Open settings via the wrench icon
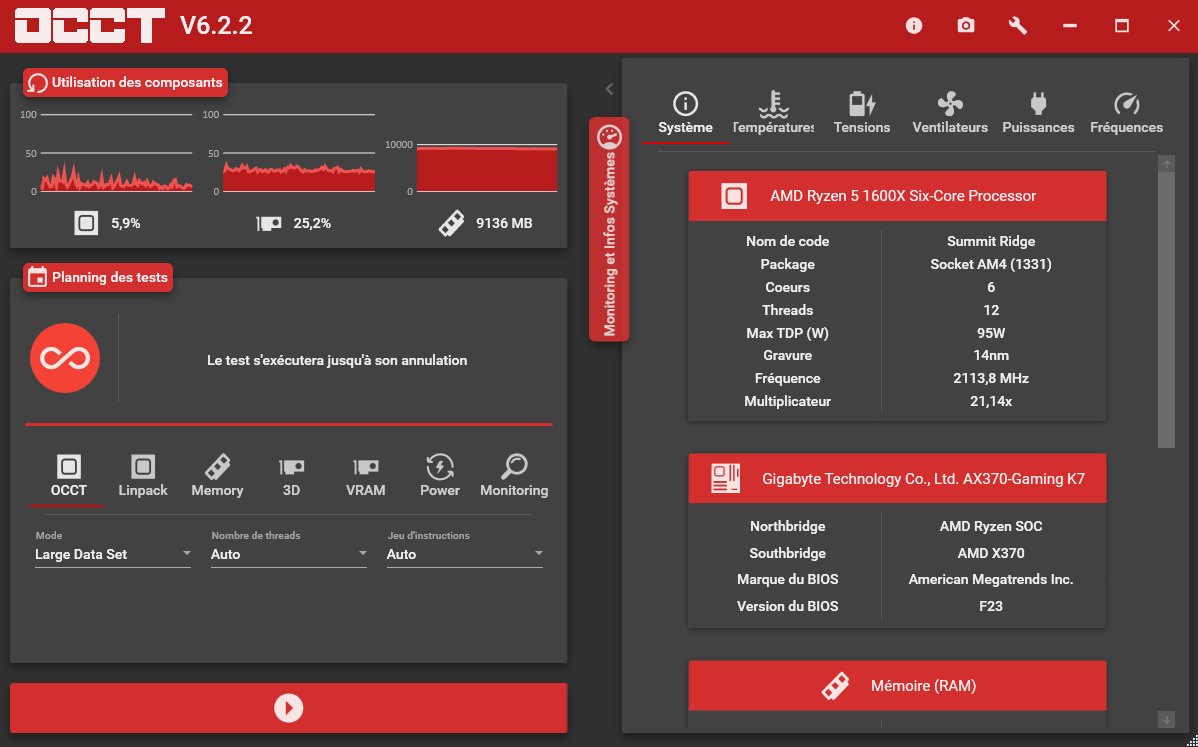 pyautogui.click(x=1018, y=26)
